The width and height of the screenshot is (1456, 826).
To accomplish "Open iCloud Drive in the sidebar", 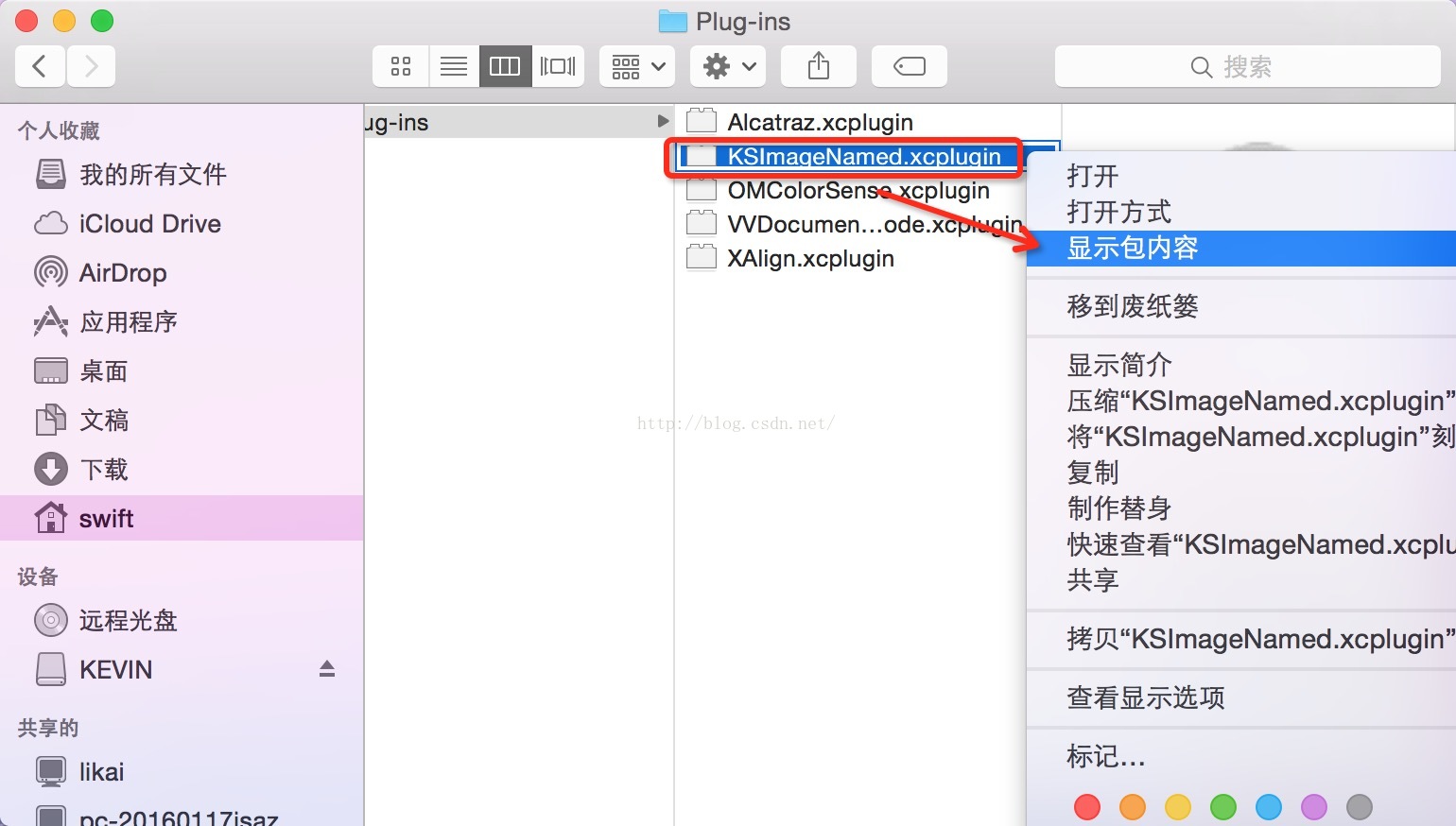I will pos(149,224).
